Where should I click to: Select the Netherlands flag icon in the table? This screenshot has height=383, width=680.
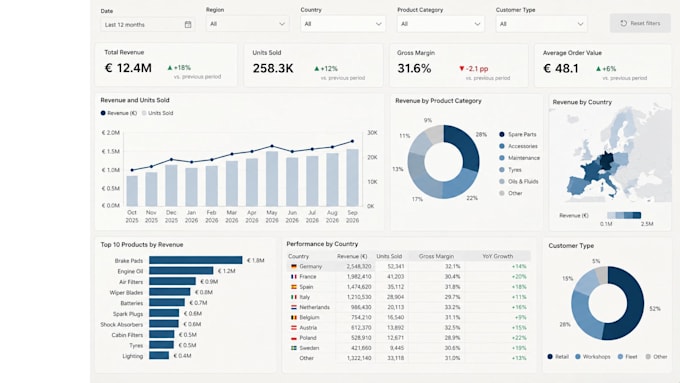(294, 307)
